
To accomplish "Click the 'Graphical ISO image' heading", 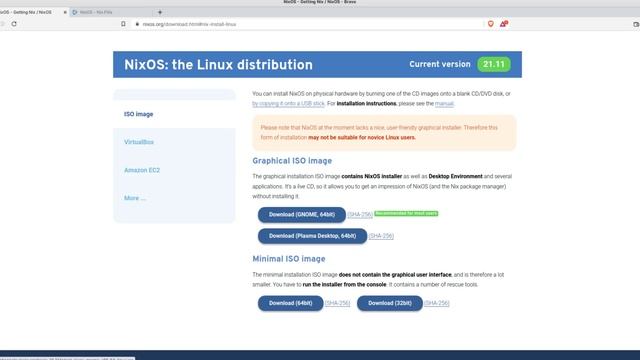I will 292,161.
